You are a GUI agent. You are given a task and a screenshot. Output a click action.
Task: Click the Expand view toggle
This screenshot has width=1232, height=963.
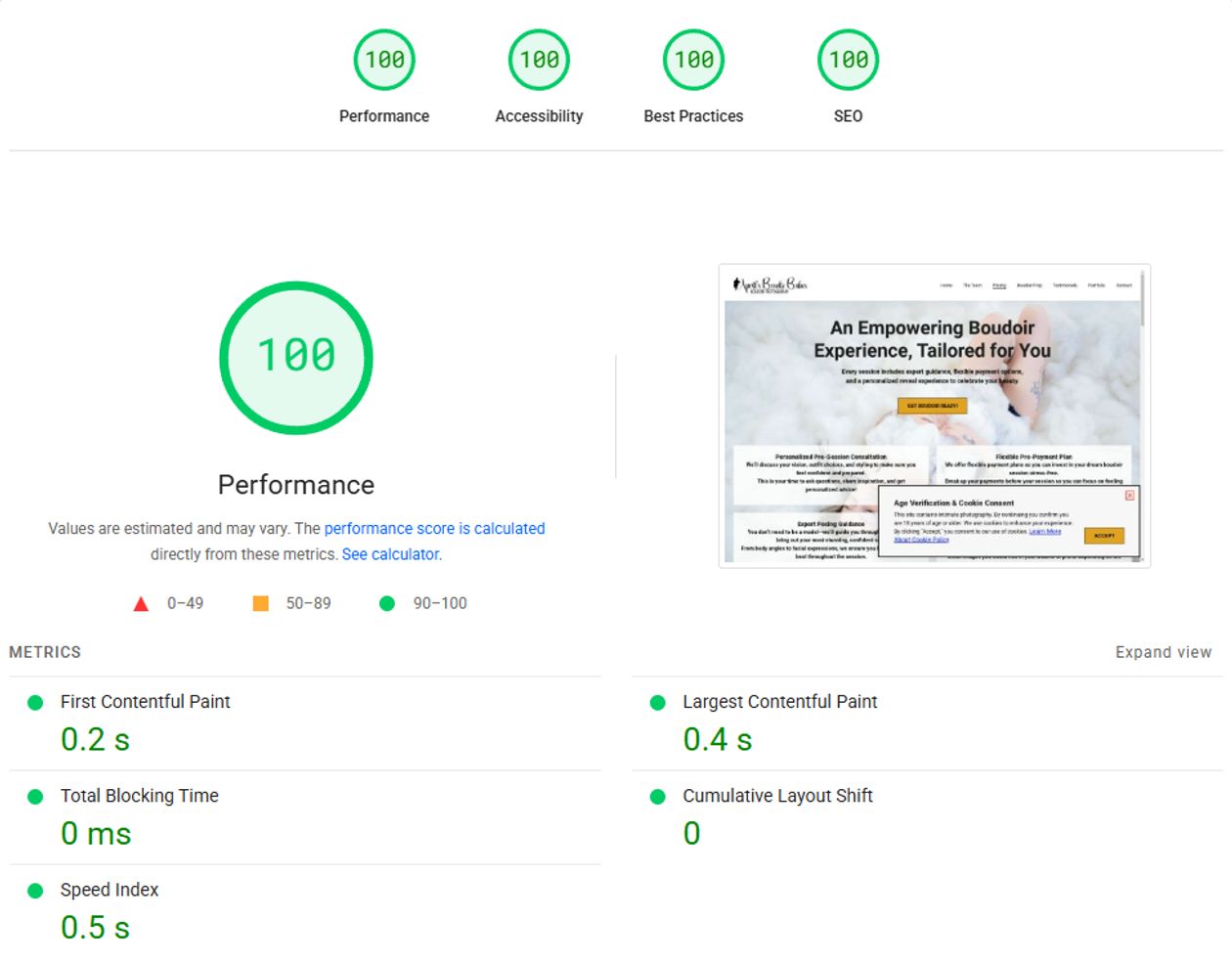click(x=1164, y=652)
